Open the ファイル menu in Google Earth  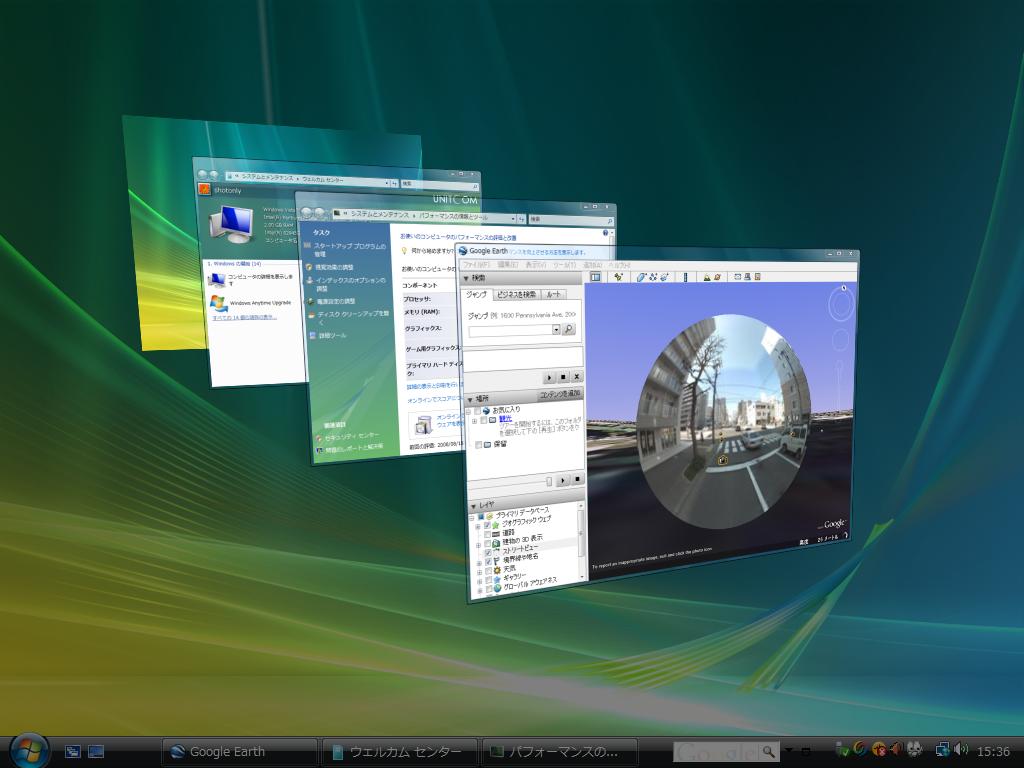pos(476,265)
